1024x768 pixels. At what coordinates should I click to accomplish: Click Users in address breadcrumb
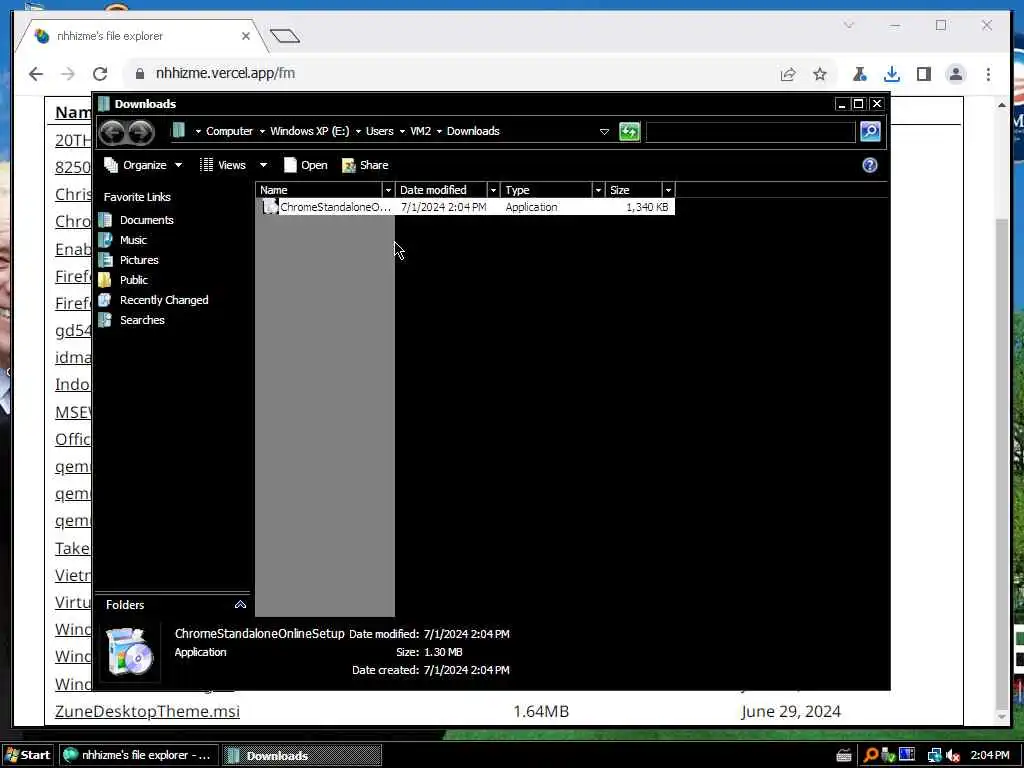click(x=379, y=131)
